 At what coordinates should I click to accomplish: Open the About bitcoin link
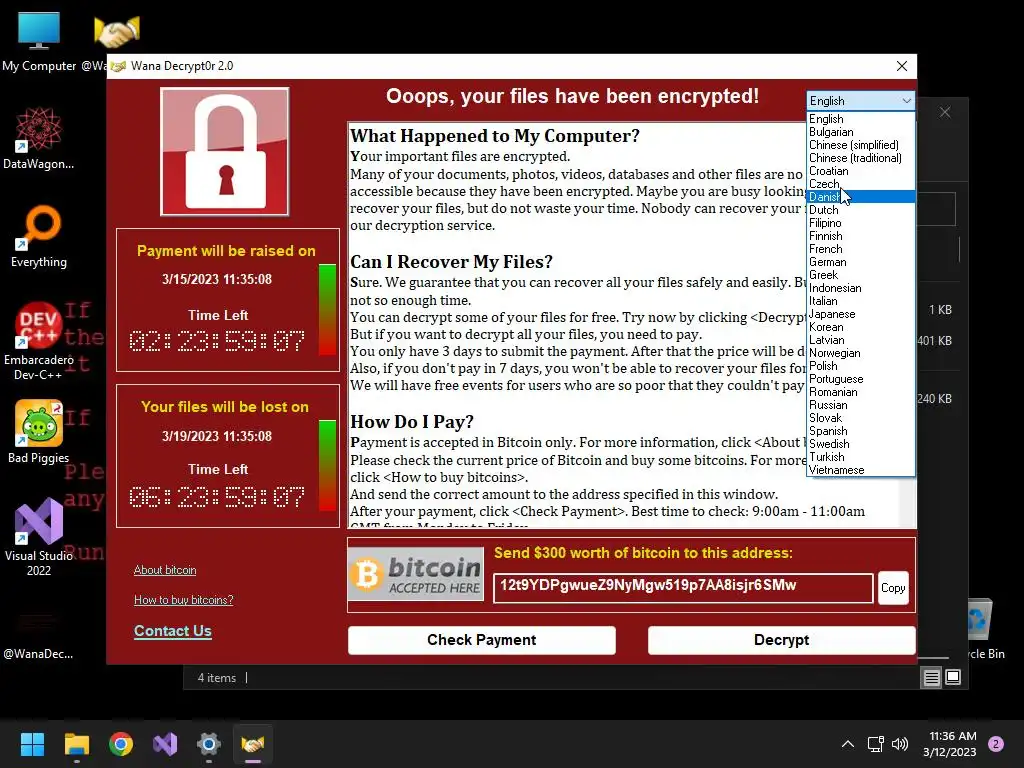(165, 570)
